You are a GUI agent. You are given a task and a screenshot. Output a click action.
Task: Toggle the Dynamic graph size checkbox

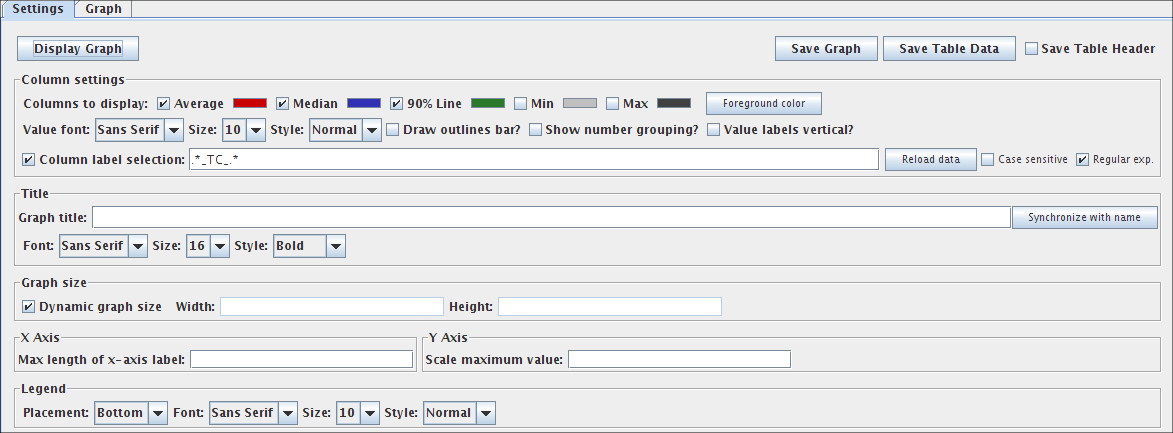click(28, 306)
